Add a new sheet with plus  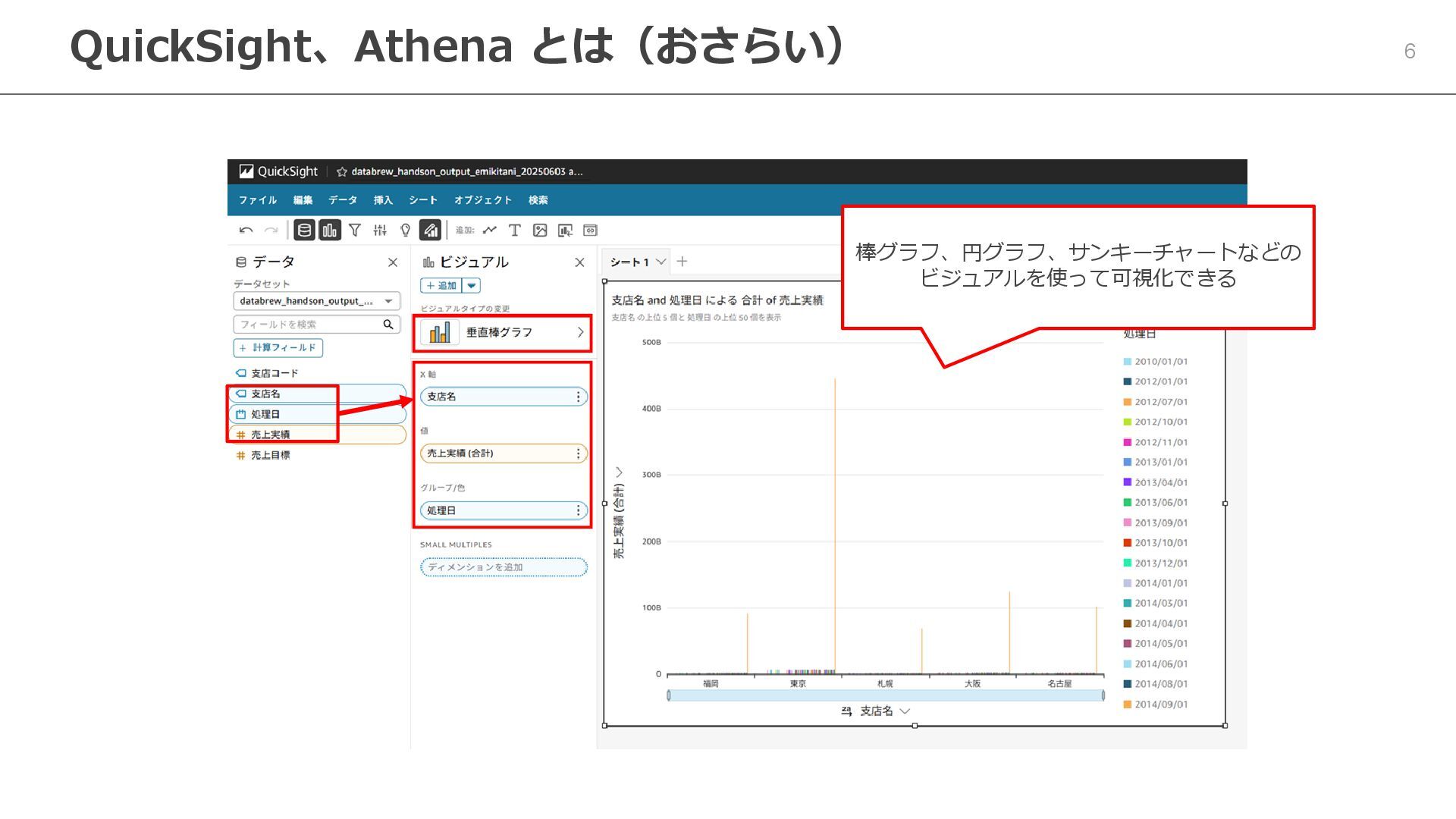coord(682,262)
